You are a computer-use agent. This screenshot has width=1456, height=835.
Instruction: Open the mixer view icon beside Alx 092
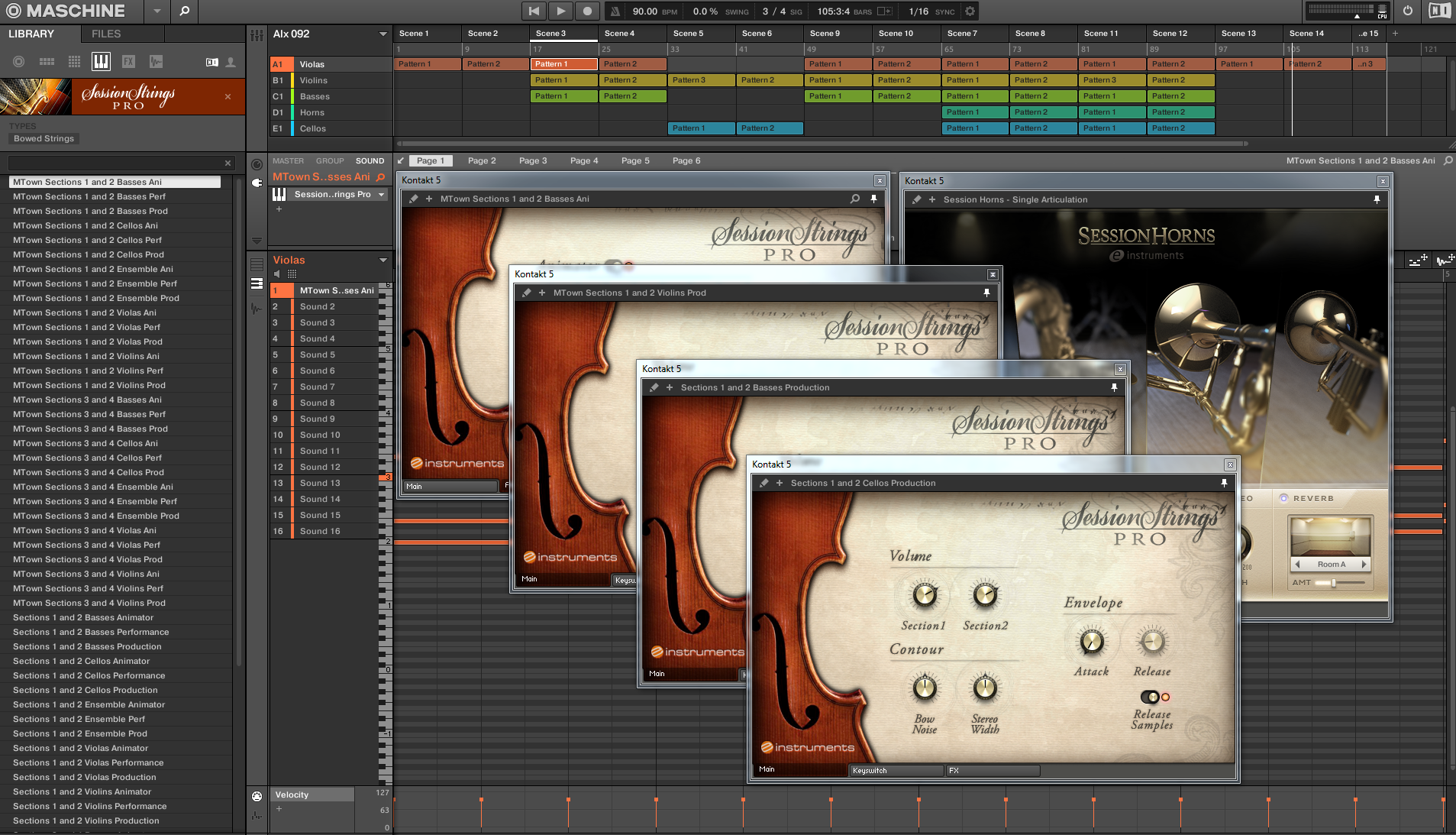pyautogui.click(x=257, y=35)
